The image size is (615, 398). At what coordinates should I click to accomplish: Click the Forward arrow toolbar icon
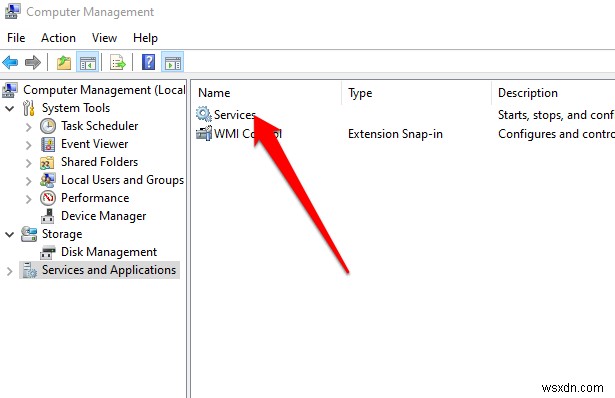[x=33, y=62]
